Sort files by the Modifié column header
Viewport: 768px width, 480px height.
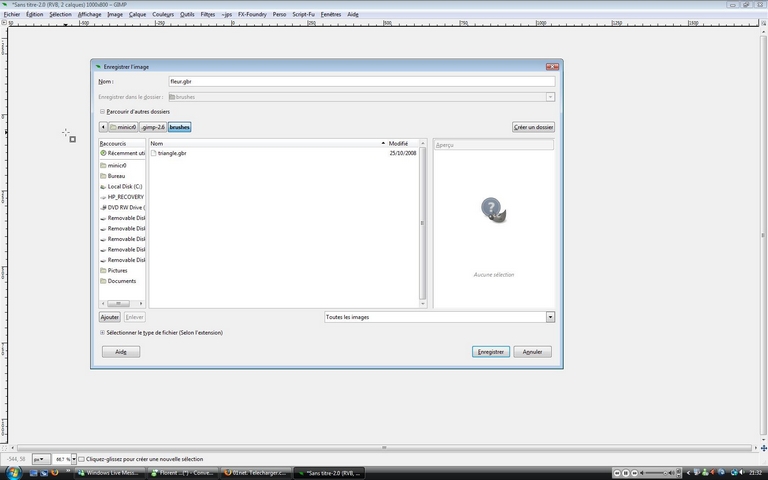point(403,144)
